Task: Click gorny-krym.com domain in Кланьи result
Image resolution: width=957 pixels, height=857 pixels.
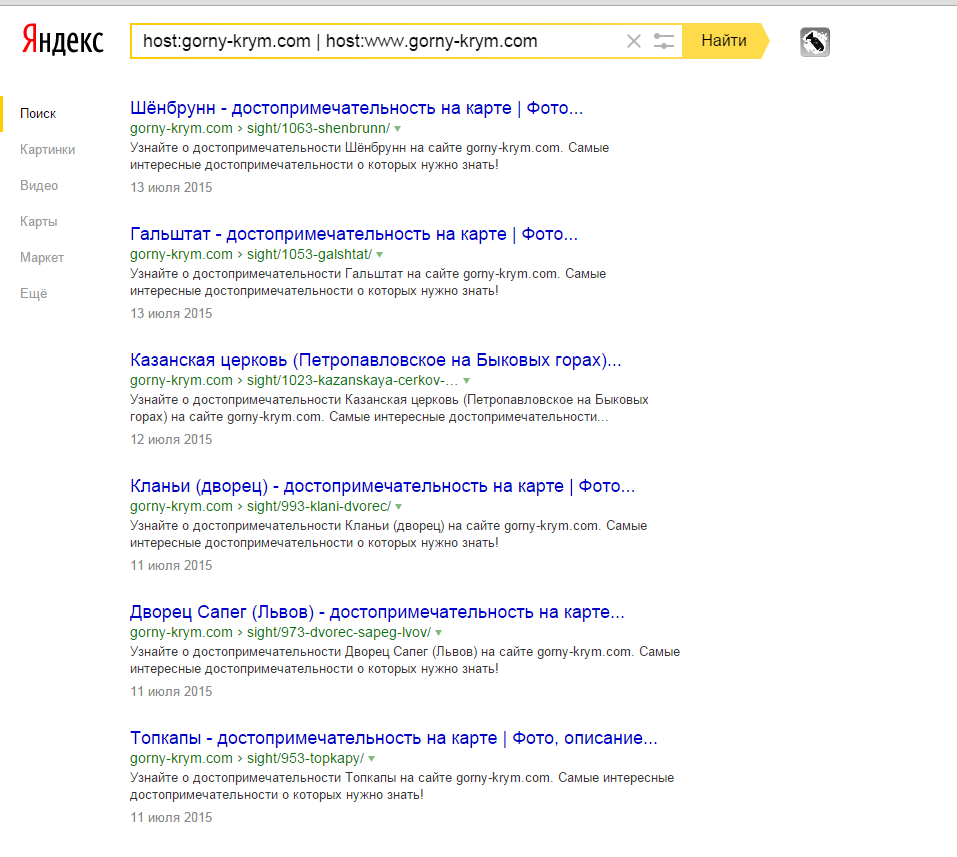Action: [x=181, y=506]
